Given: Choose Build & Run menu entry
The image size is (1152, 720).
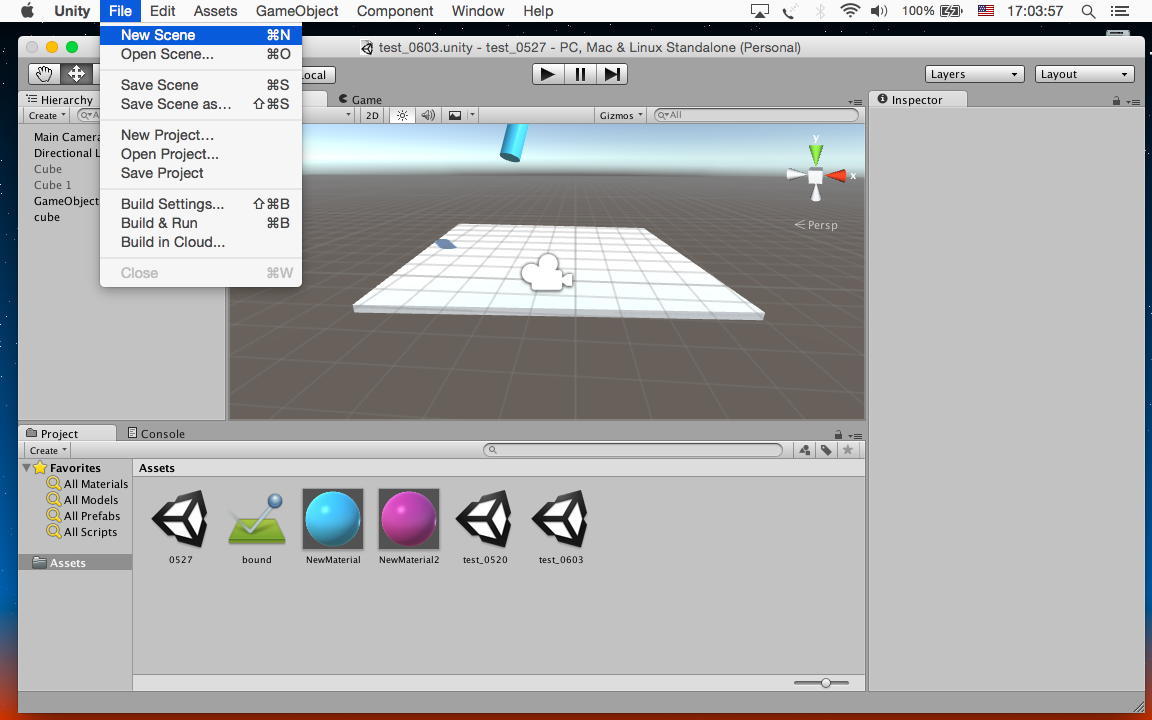Looking at the screenshot, I should pyautogui.click(x=201, y=223).
